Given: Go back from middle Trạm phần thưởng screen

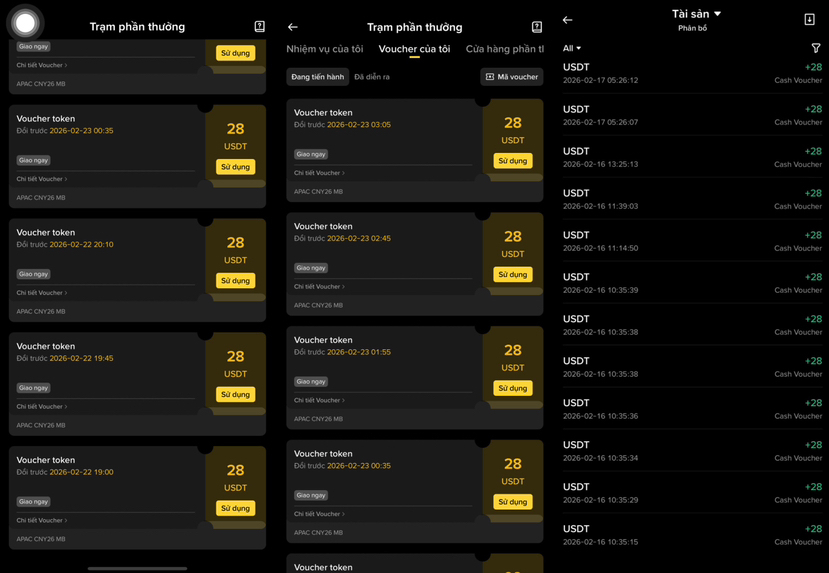Looking at the screenshot, I should point(293,27).
